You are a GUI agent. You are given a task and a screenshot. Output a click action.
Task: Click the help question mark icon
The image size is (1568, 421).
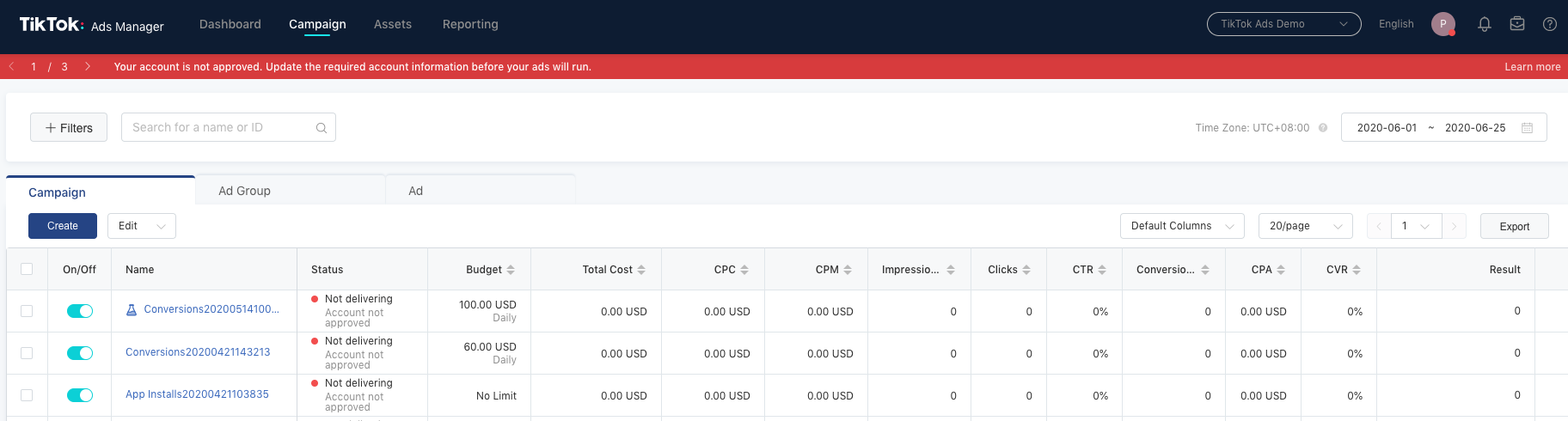[1549, 24]
